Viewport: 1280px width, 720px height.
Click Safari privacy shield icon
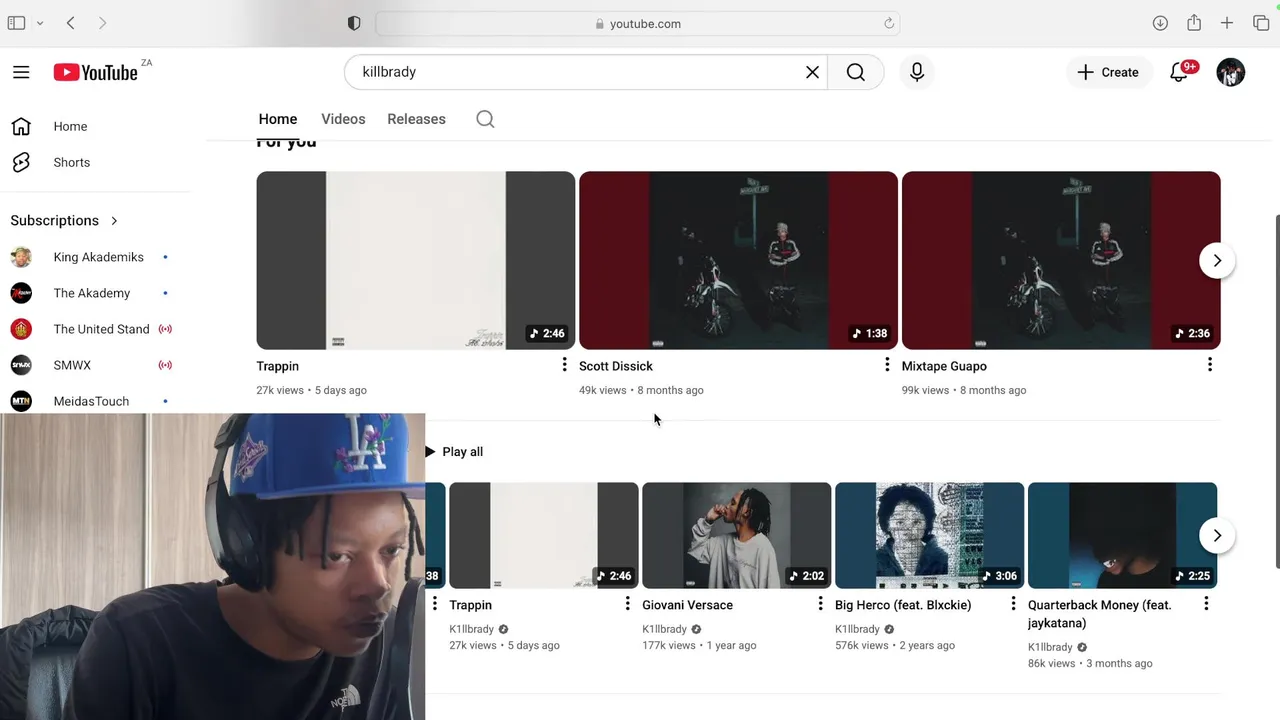(x=354, y=23)
